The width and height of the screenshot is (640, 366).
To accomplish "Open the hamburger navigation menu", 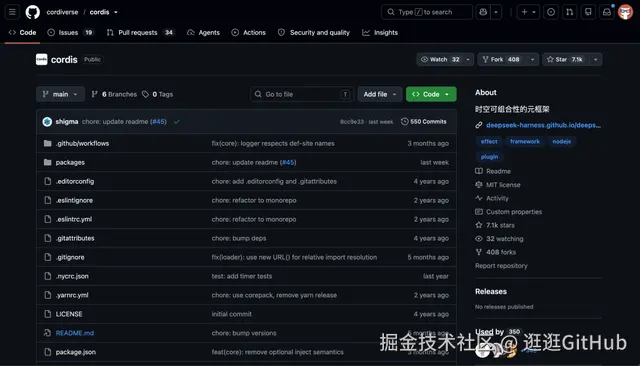I will pyautogui.click(x=12, y=12).
